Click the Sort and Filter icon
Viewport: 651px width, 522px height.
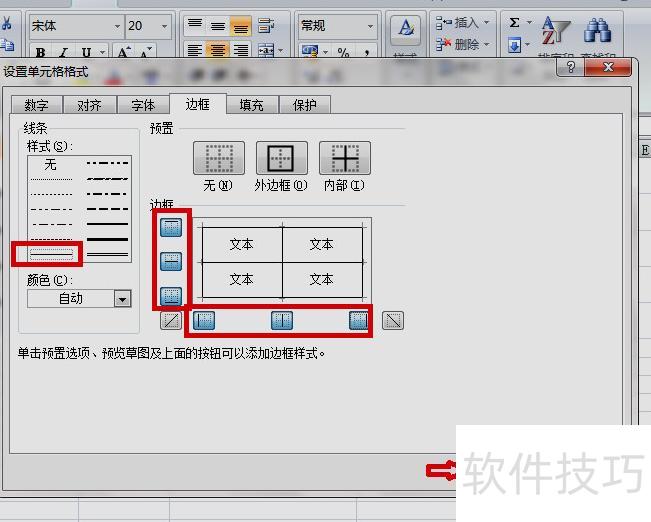556,30
